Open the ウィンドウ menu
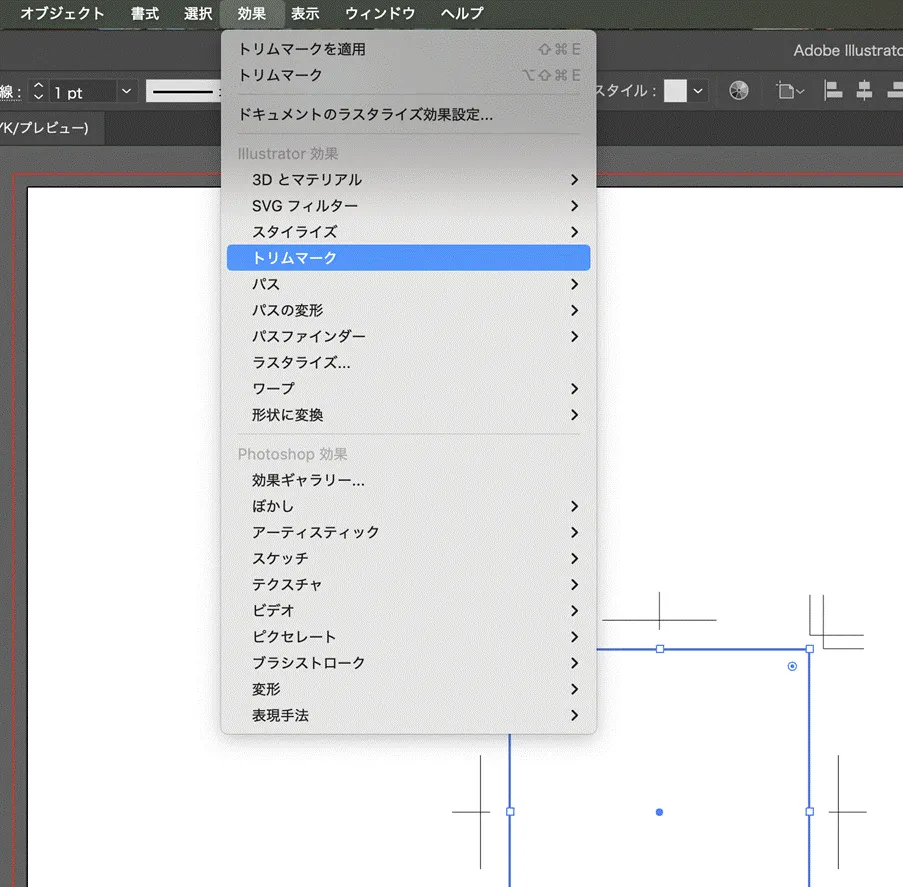 380,13
